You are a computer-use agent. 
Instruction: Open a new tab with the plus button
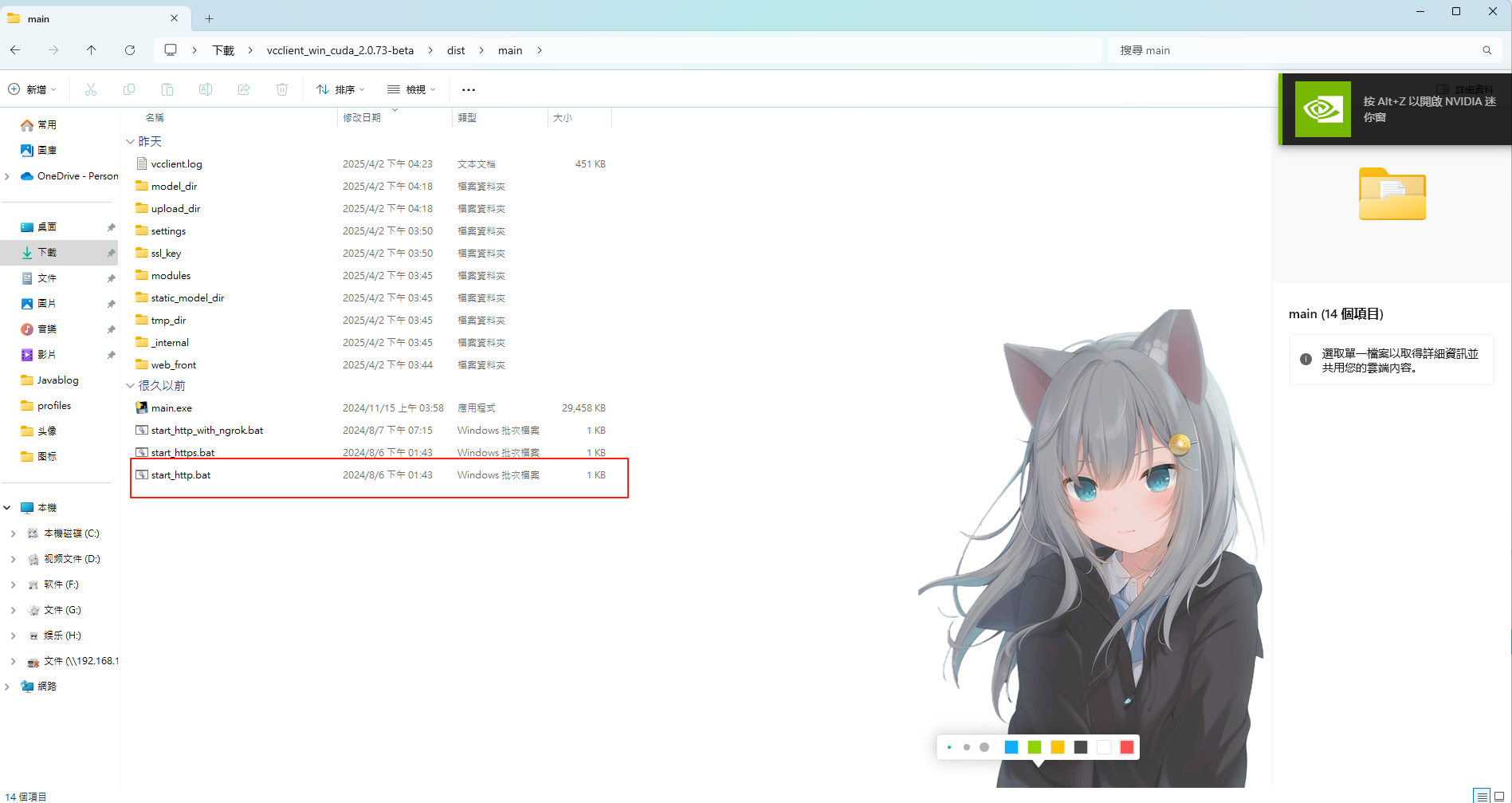(x=209, y=18)
